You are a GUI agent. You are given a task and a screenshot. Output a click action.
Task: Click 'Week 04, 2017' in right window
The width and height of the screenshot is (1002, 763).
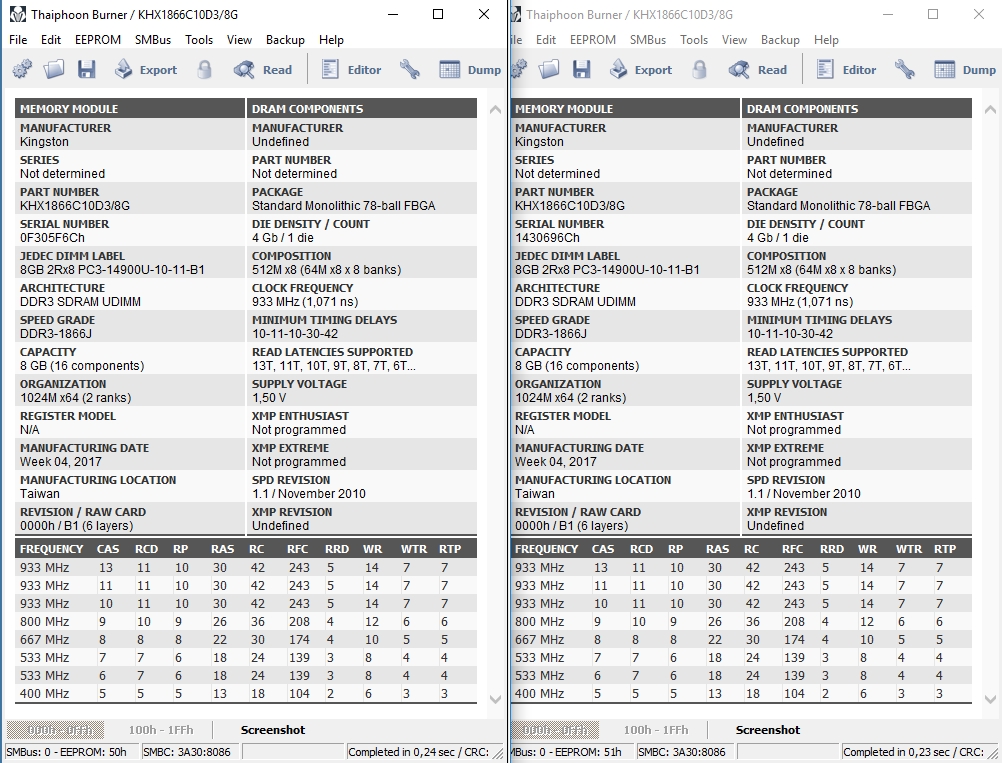click(x=555, y=461)
